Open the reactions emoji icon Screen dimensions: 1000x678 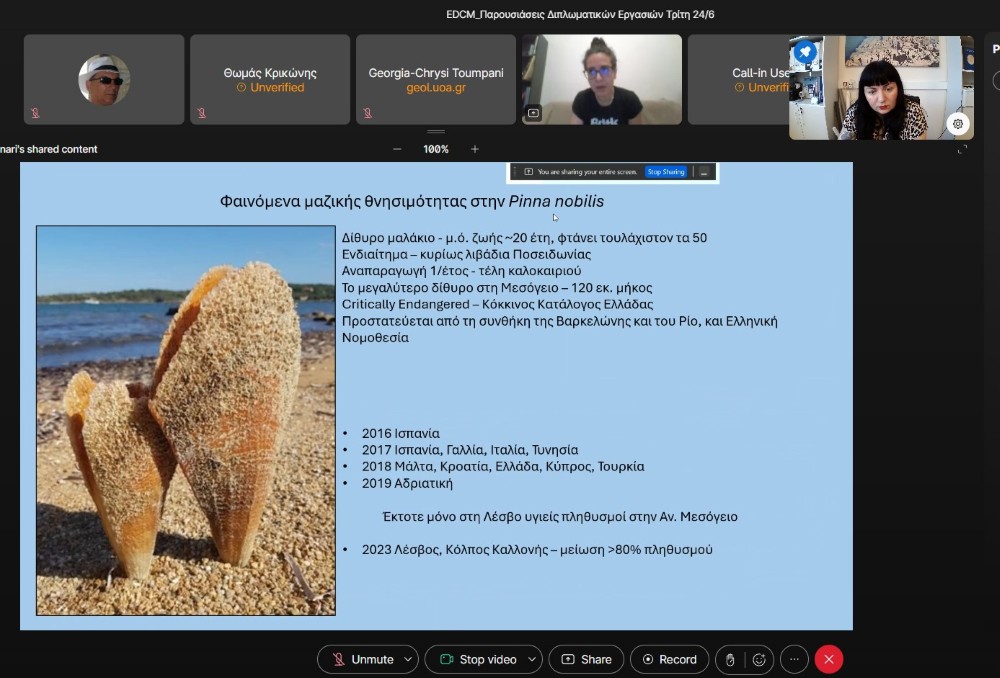pos(759,659)
